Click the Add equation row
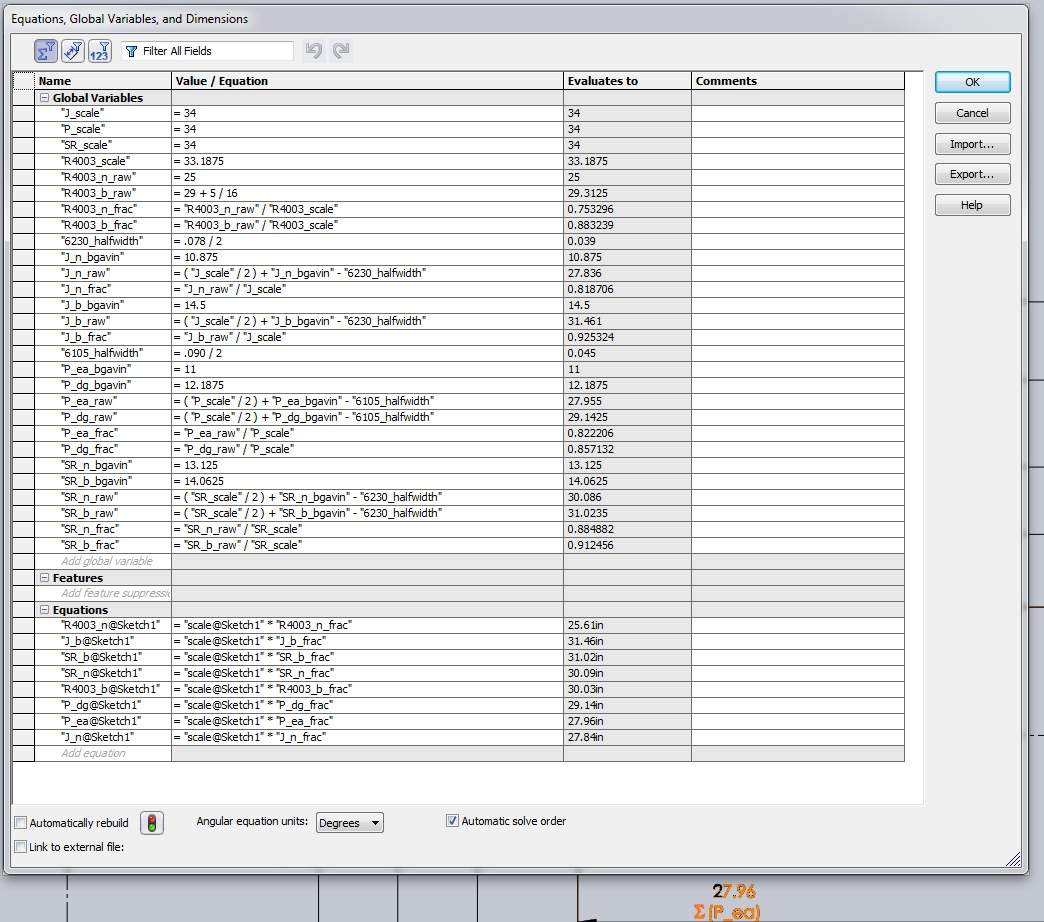 [x=93, y=753]
